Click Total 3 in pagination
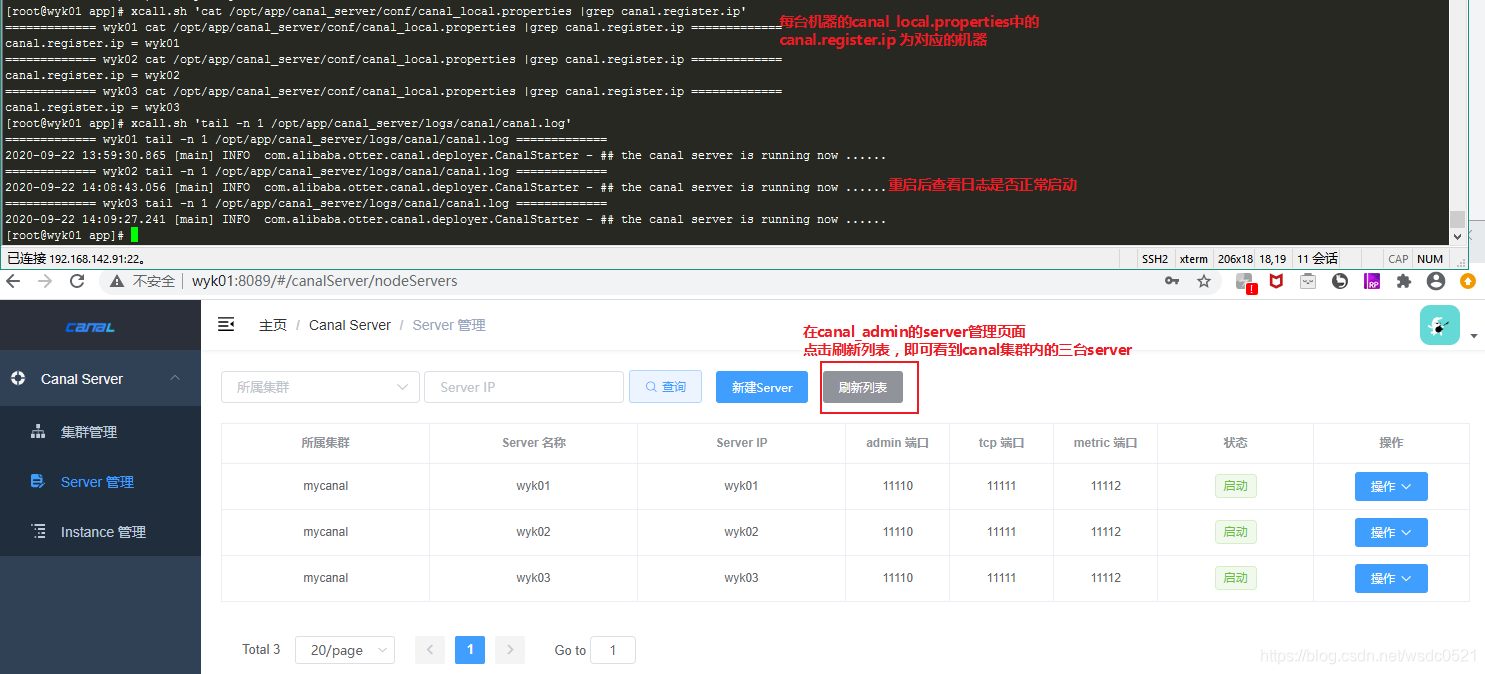 (261, 650)
